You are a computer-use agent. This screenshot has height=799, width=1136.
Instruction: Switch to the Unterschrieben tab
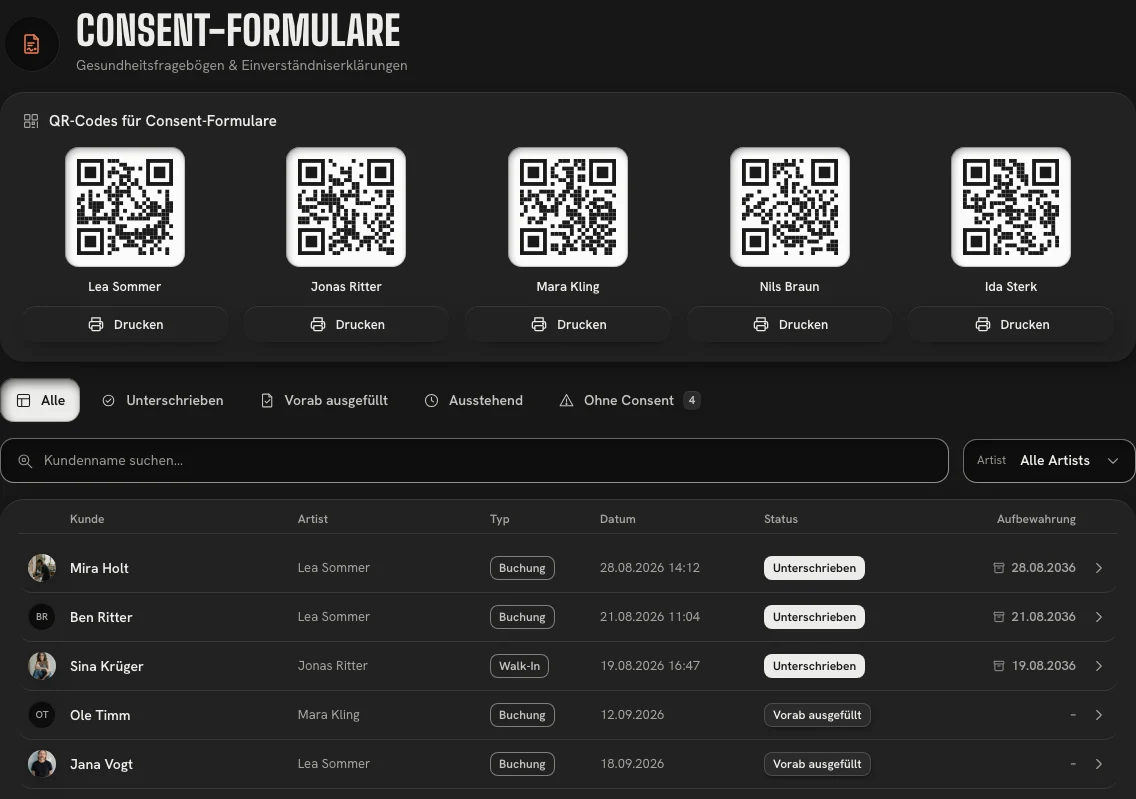coord(163,401)
